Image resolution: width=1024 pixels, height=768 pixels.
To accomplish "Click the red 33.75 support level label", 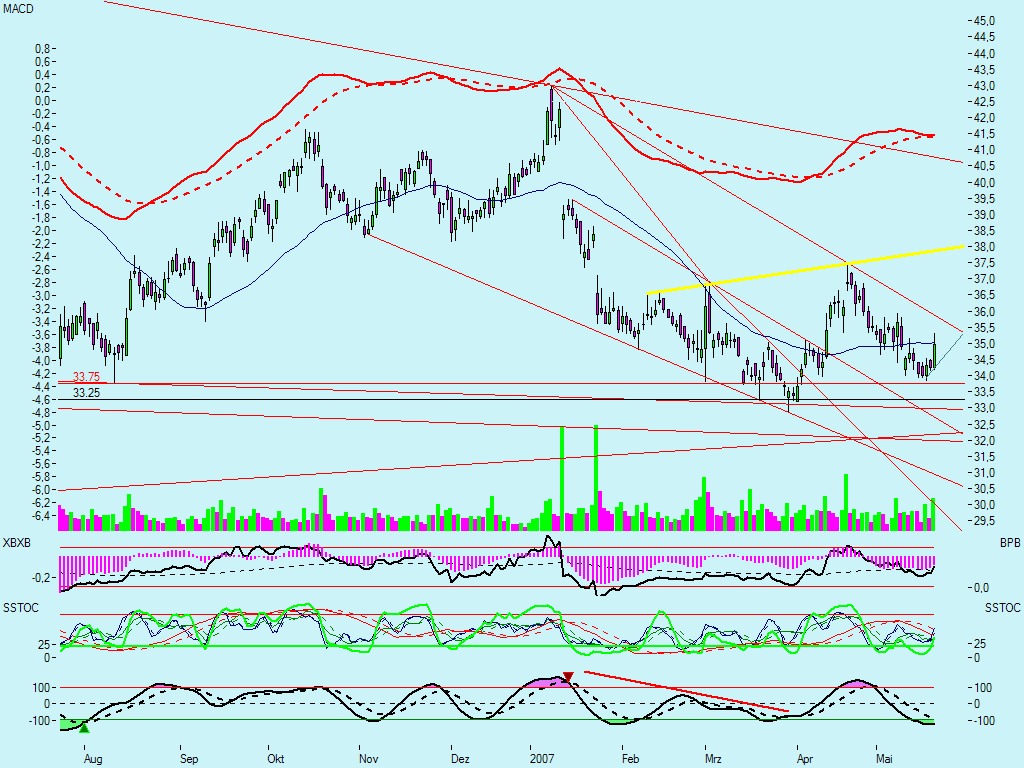I will click(86, 377).
